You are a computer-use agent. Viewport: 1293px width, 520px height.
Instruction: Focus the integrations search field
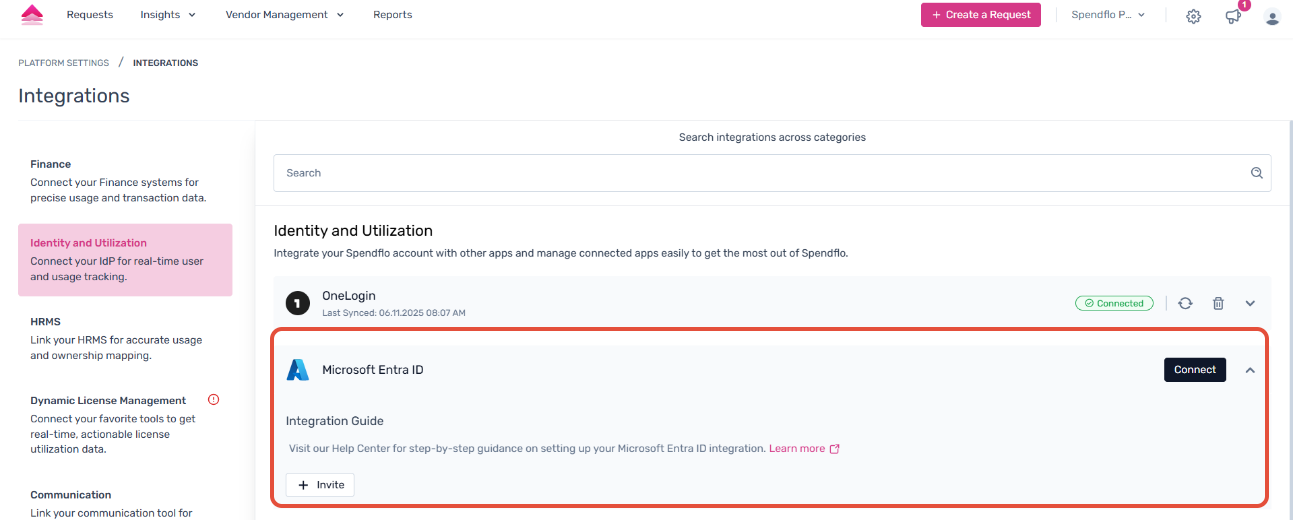point(760,173)
